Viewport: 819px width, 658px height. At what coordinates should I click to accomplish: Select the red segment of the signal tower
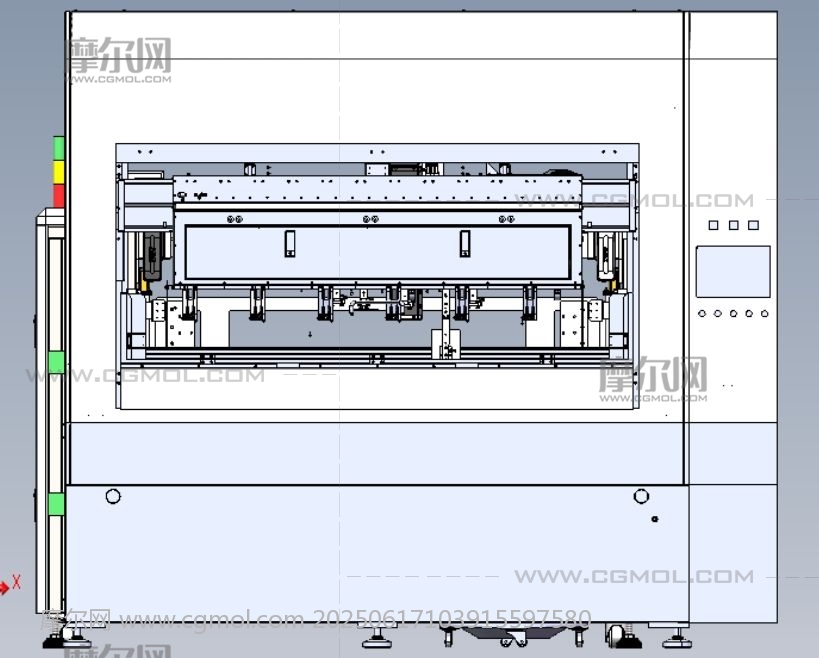click(x=58, y=196)
